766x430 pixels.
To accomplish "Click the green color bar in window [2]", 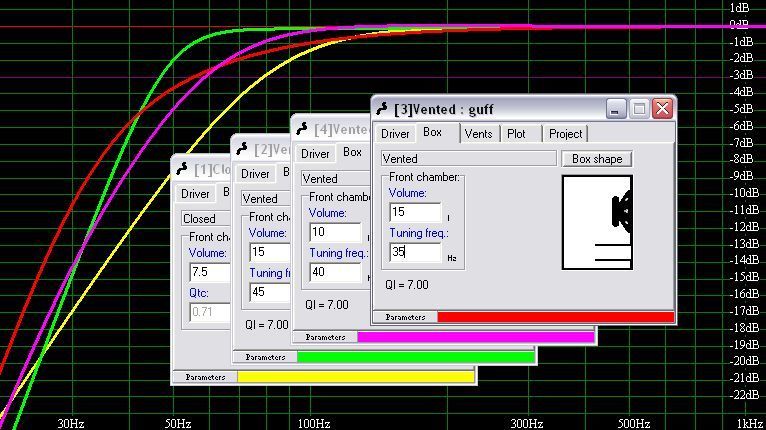I will [416, 357].
